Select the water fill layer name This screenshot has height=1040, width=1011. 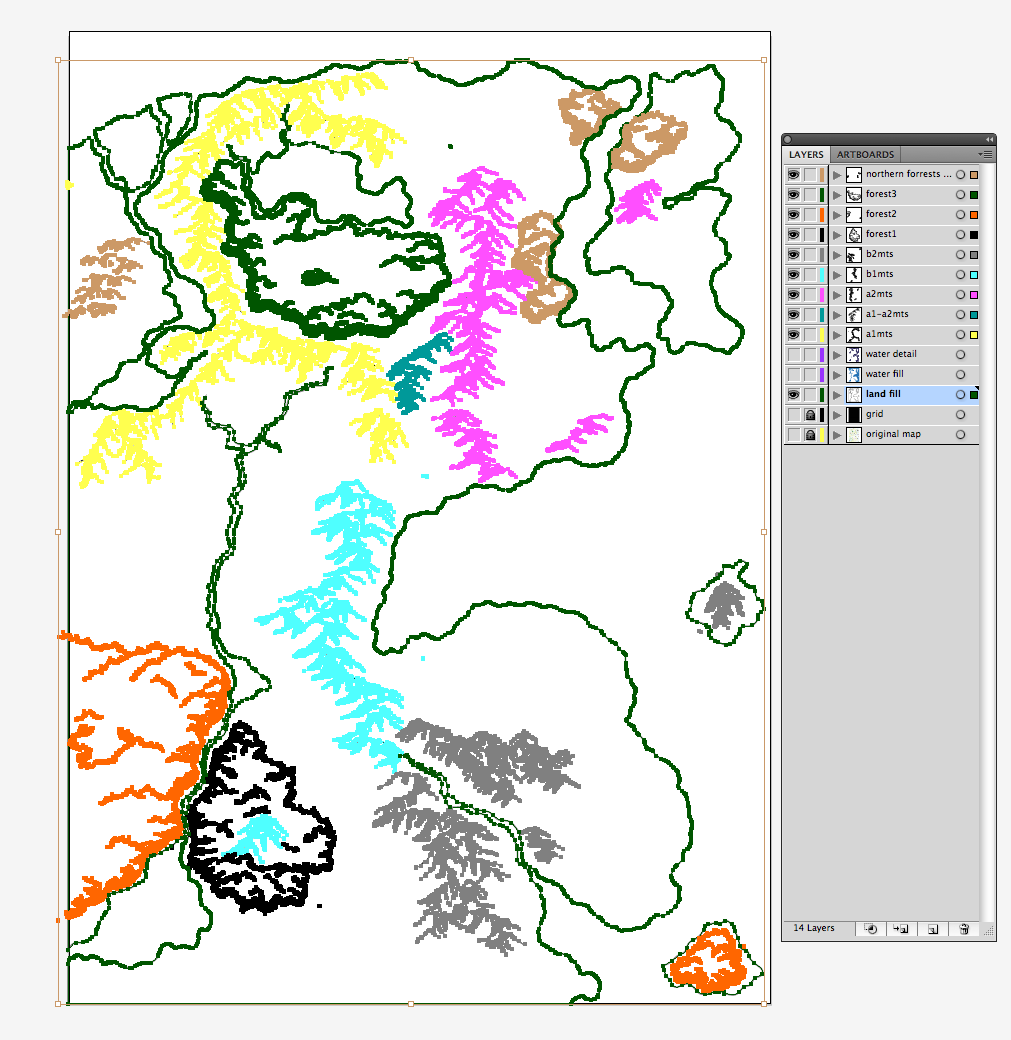click(x=884, y=373)
